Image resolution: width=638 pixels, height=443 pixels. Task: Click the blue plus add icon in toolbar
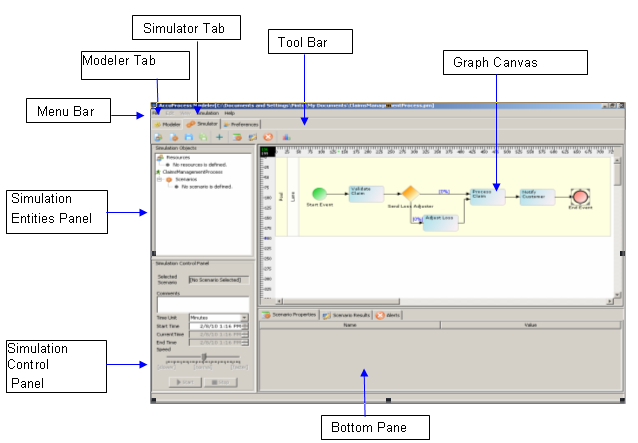click(x=219, y=136)
